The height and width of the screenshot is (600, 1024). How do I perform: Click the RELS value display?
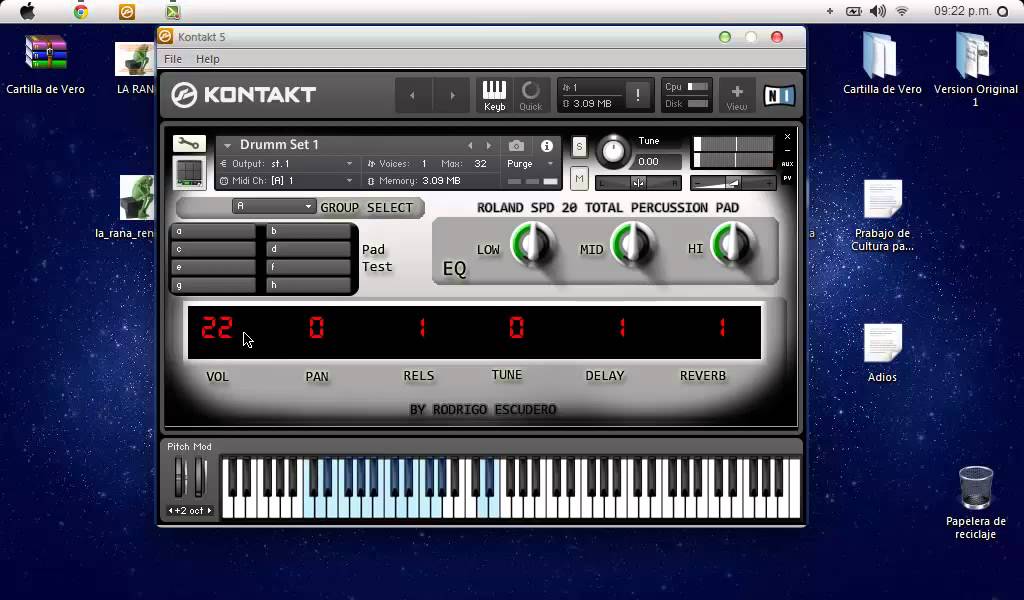coord(422,327)
